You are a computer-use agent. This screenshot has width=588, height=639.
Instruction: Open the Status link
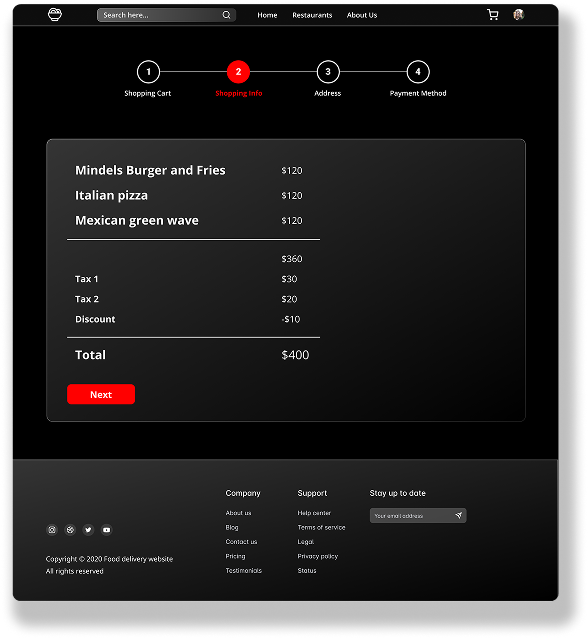pyautogui.click(x=307, y=571)
